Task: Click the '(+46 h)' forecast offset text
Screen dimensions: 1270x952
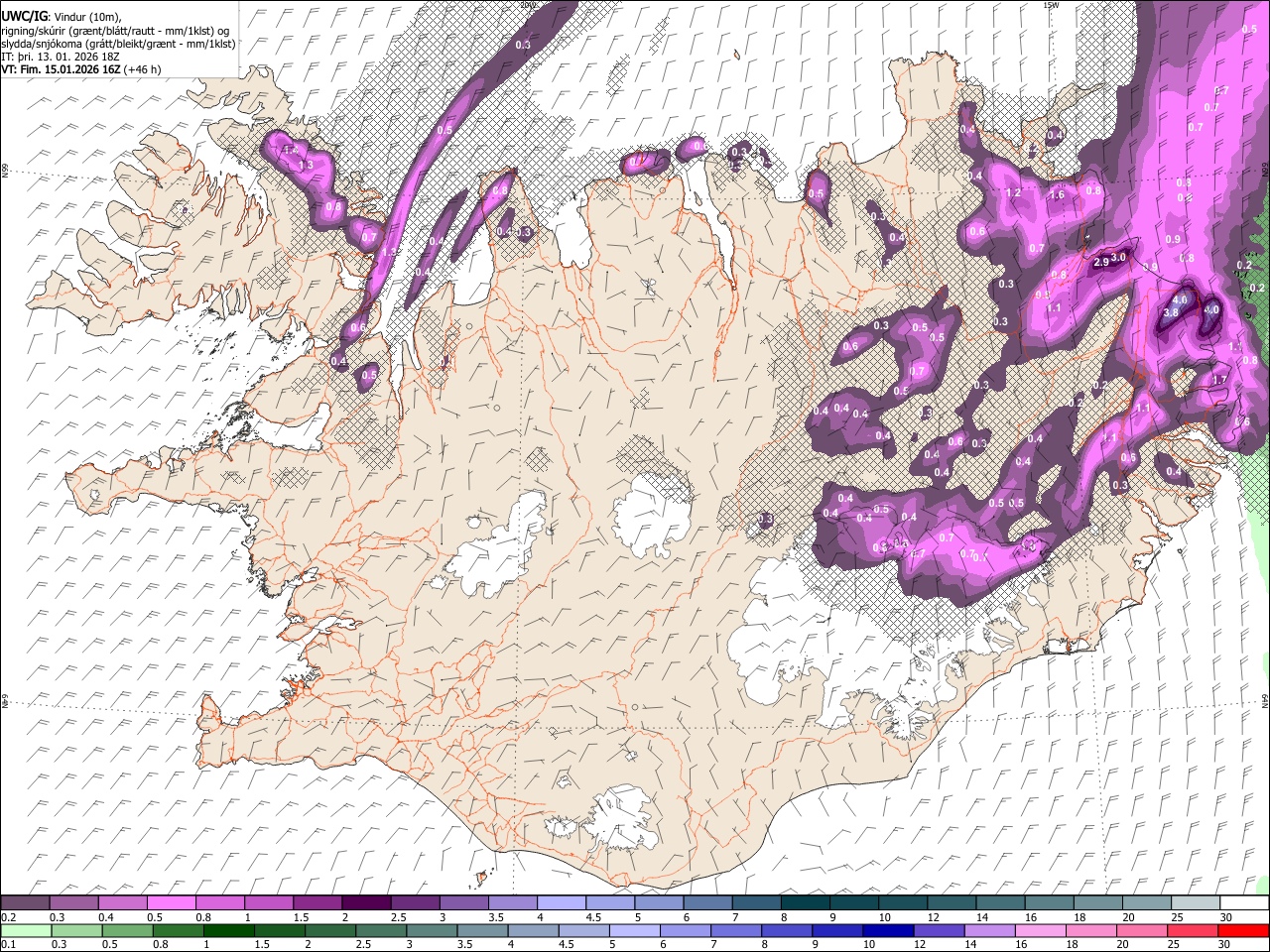Action: coord(143,69)
